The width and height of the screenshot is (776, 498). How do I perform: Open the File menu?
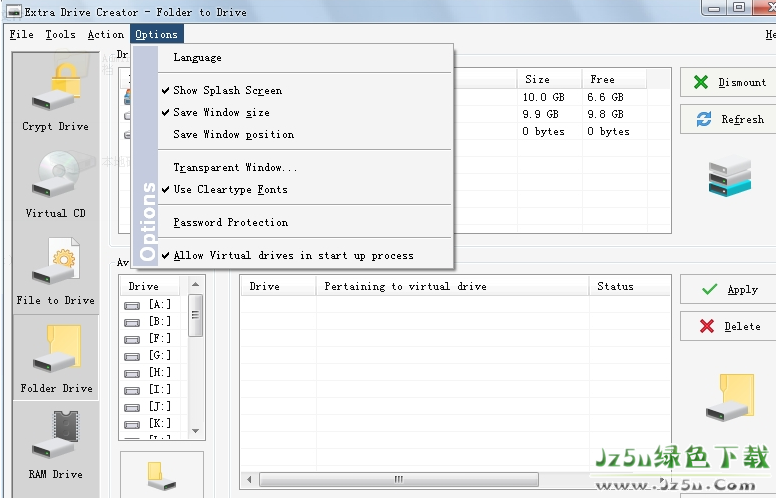click(x=22, y=35)
